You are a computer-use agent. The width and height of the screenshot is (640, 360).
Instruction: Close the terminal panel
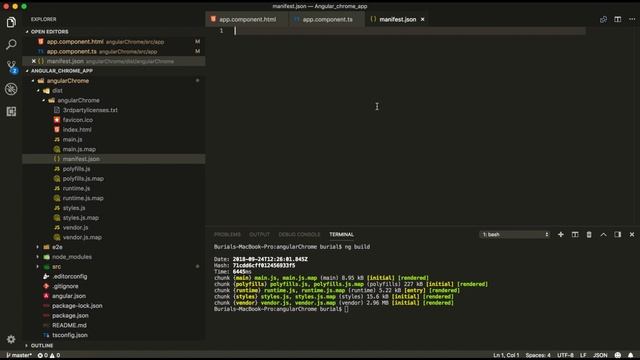pyautogui.click(x=632, y=234)
